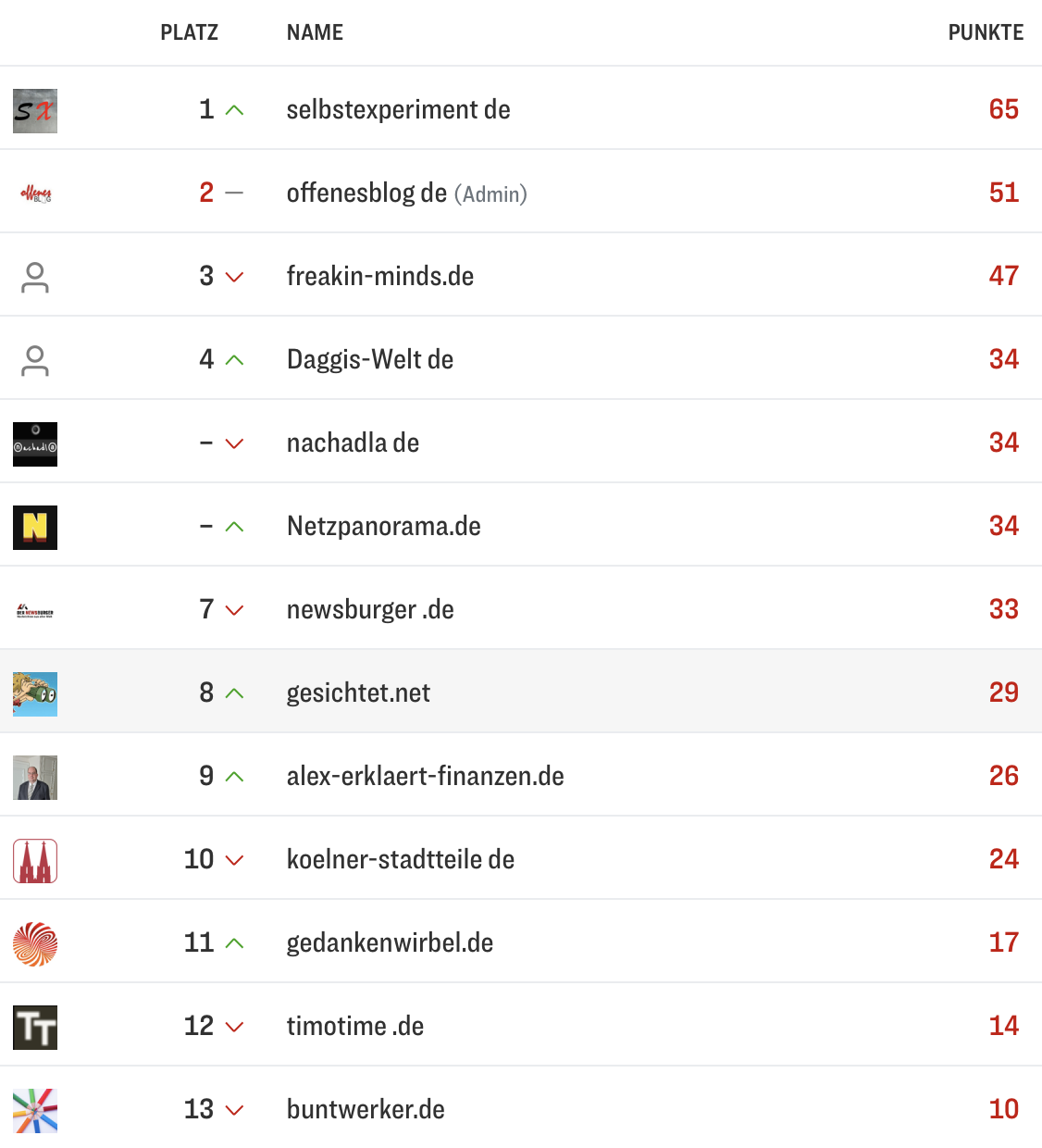Click the gedankenwirbel orange swirl icon
The width and height of the screenshot is (1042, 1148).
[35, 944]
